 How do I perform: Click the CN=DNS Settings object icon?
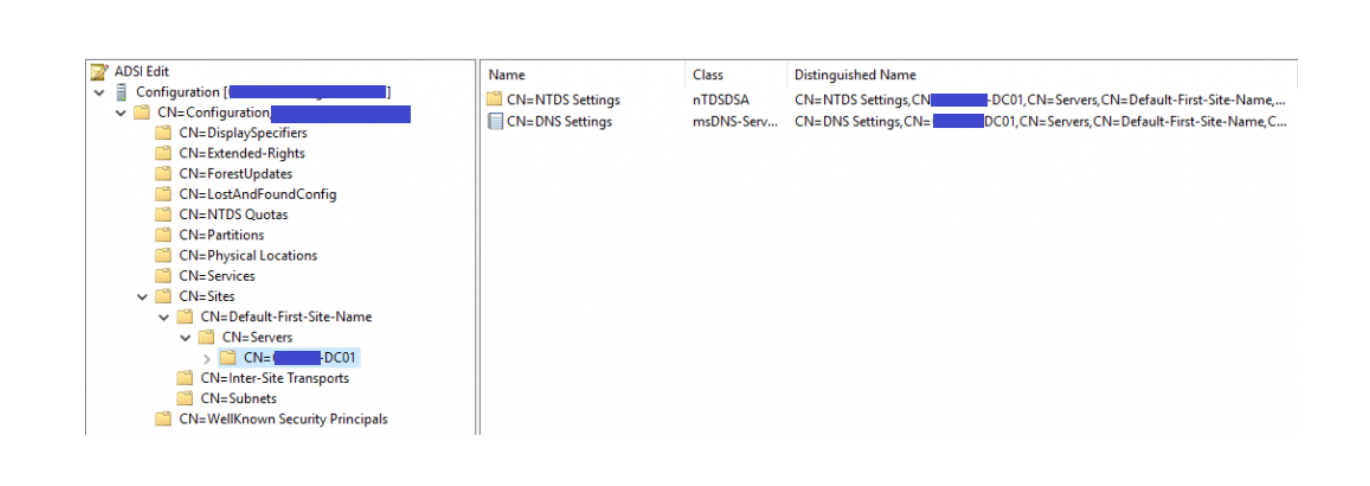[x=494, y=122]
